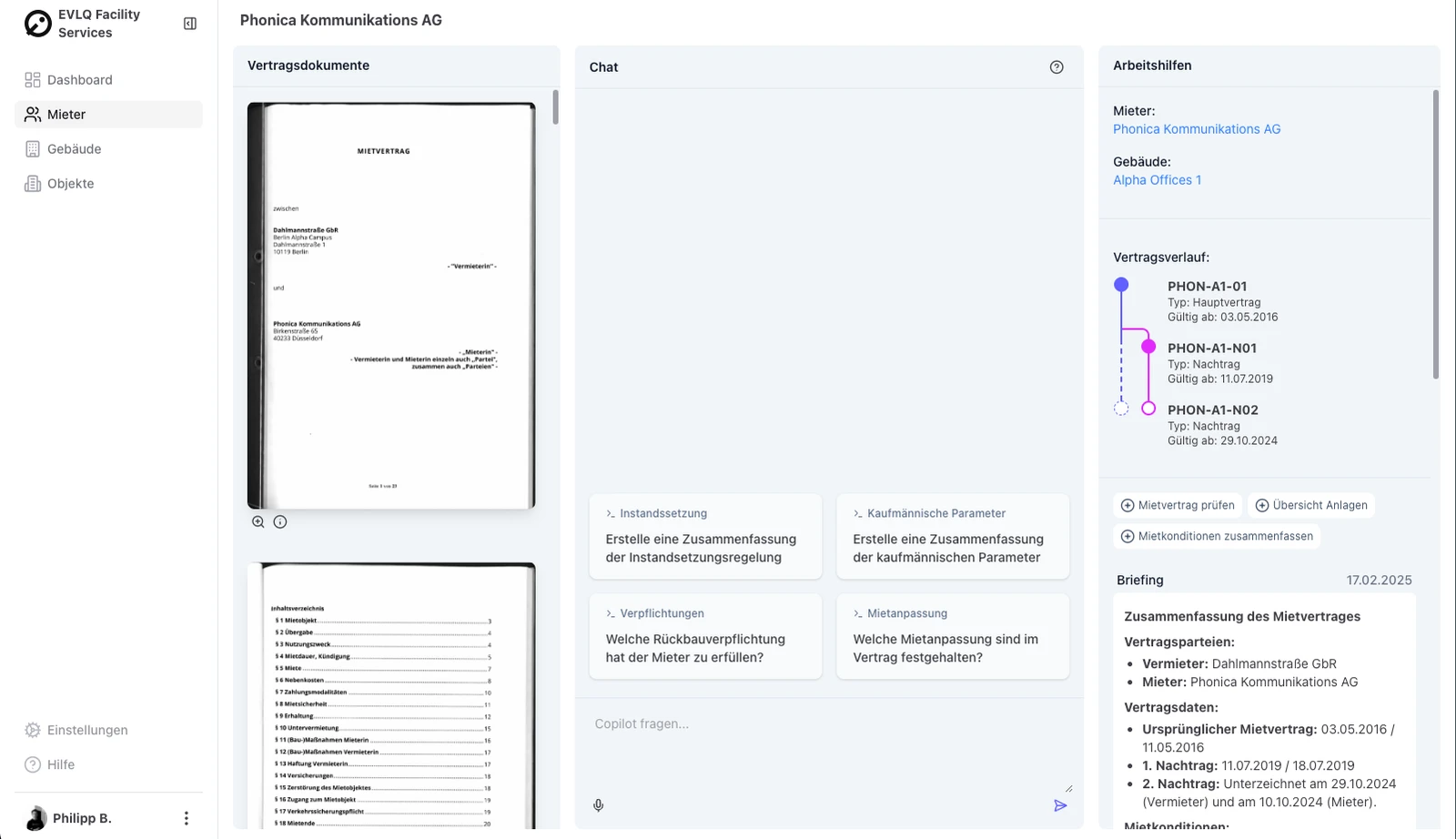This screenshot has width=1456, height=839.
Task: Choose the Verpflichtungen prompt card
Action: 705,637
